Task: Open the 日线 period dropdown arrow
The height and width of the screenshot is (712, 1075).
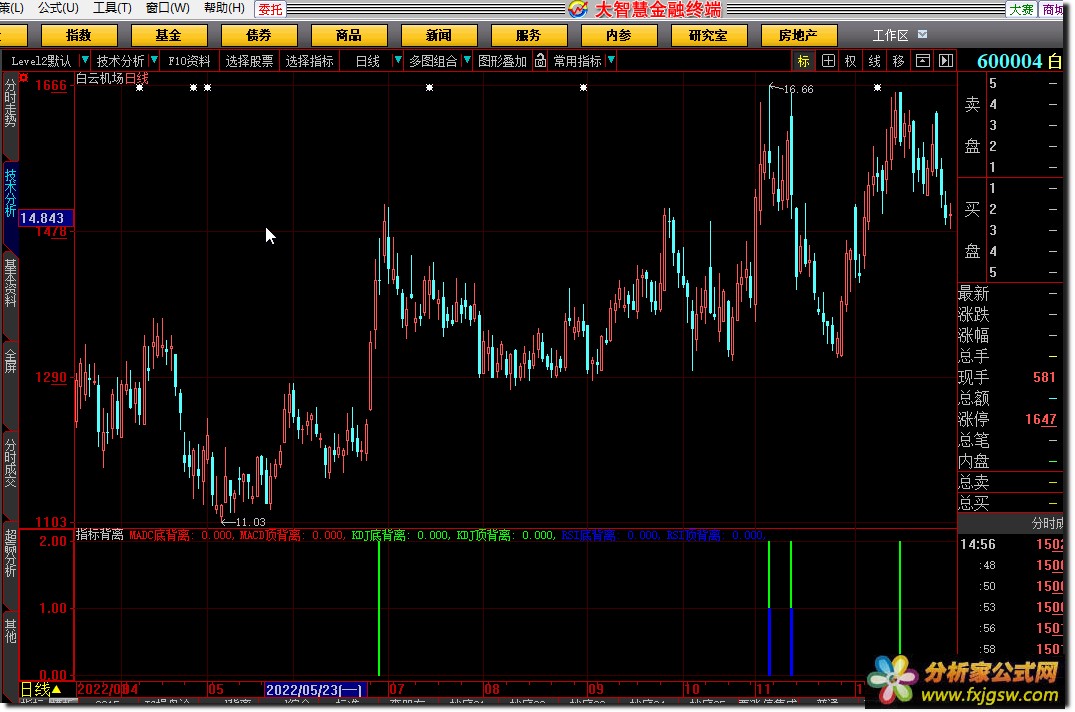Action: 397,60
